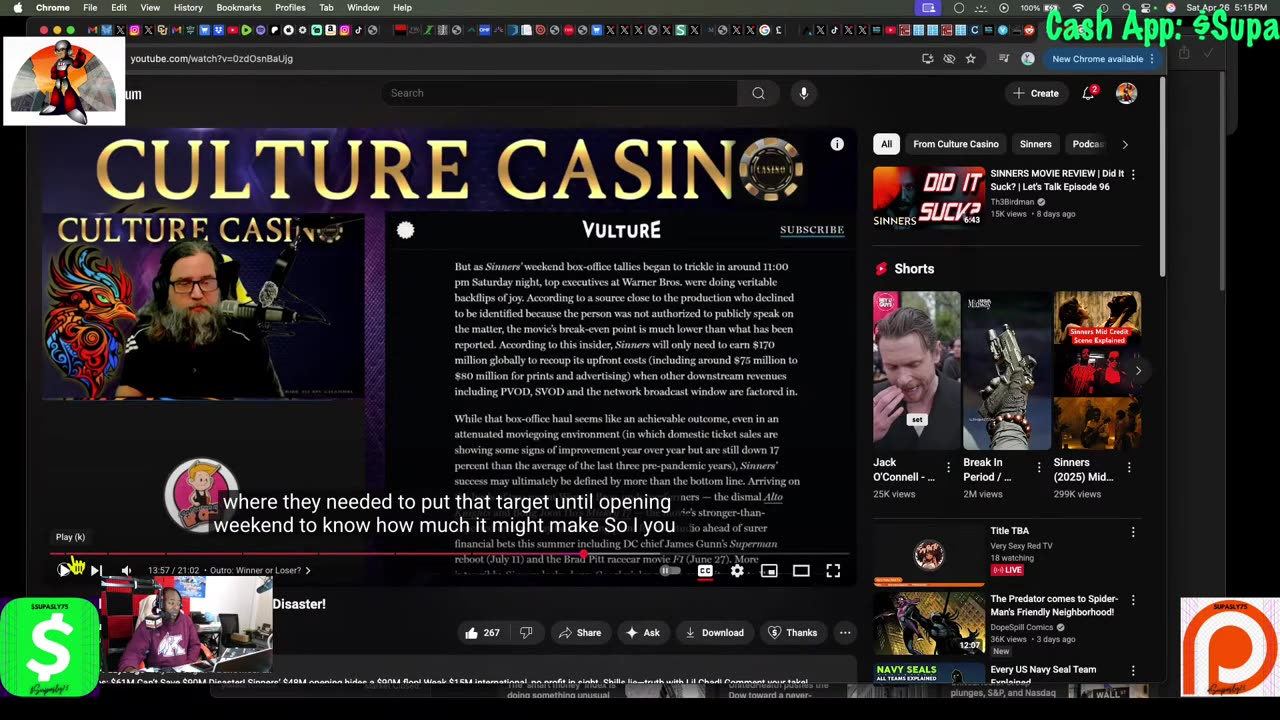The width and height of the screenshot is (1280, 720).
Task: Bookmark the page with the star icon
Action: (970, 59)
